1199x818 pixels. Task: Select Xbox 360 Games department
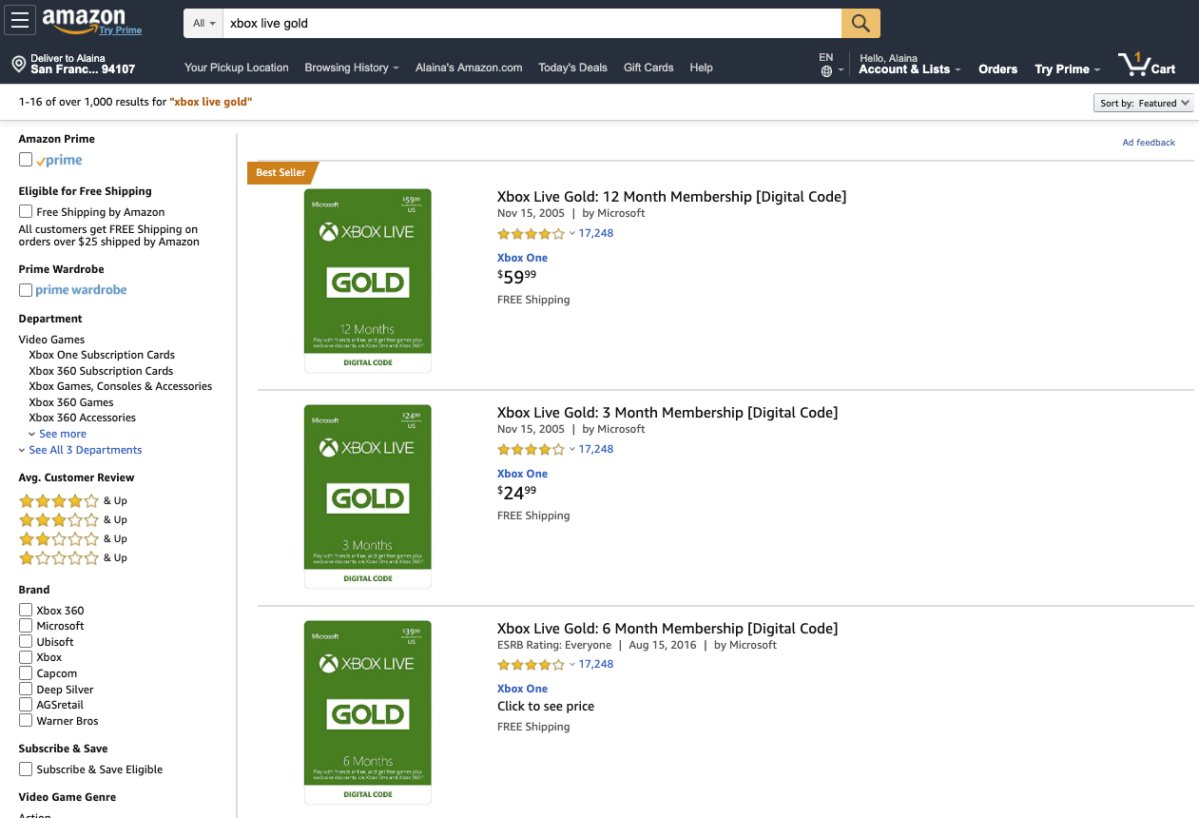point(71,402)
